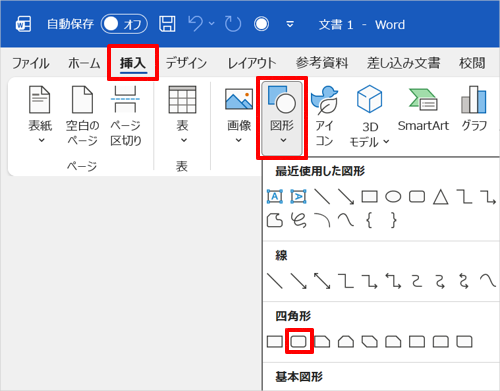
Task: Open the ファイル tab
Action: click(x=31, y=63)
